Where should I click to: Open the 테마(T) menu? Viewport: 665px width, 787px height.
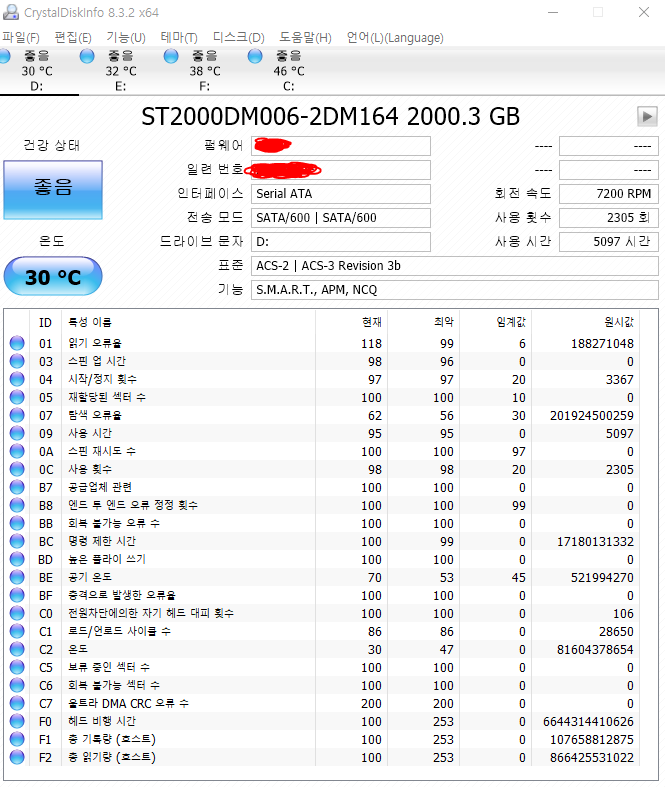[x=179, y=38]
